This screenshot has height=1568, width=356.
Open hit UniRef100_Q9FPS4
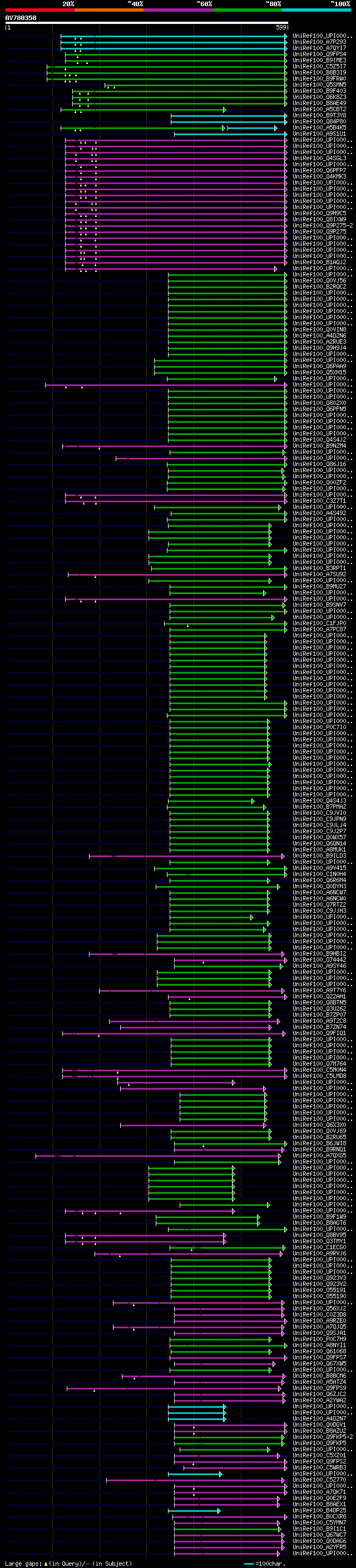[319, 54]
